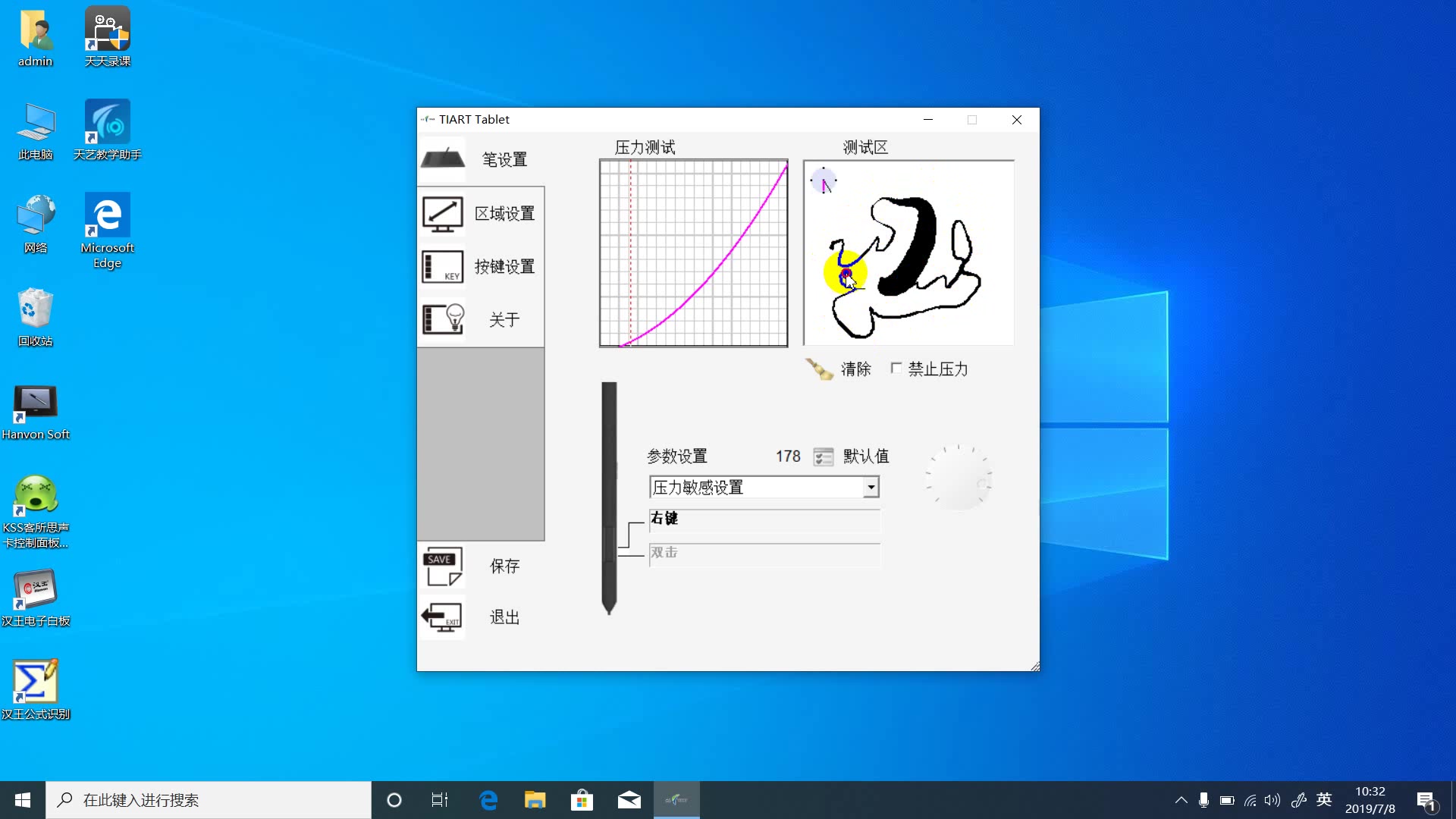1456x819 pixels.
Task: Select the 区域设置 area settings icon
Action: click(x=443, y=214)
